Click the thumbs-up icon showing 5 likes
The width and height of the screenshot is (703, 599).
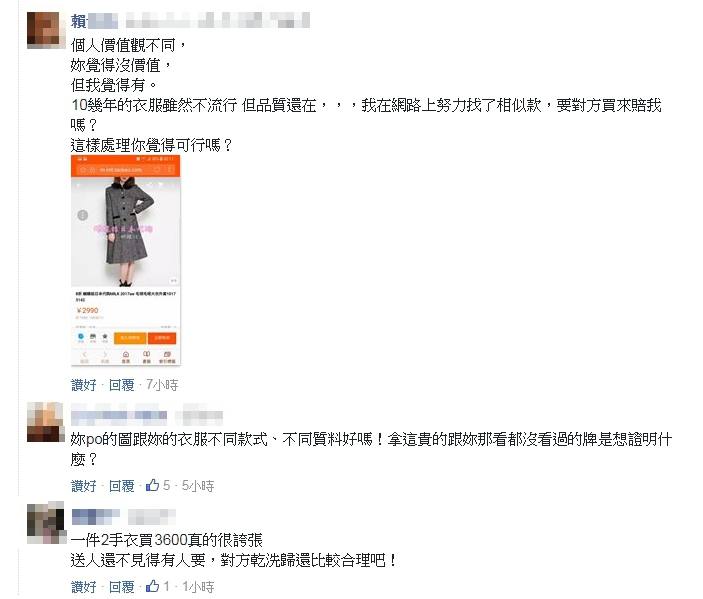(x=152, y=485)
